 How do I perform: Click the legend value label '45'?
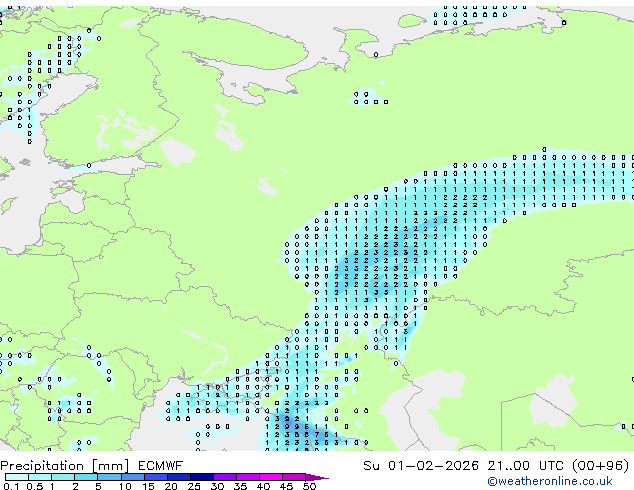286,486
